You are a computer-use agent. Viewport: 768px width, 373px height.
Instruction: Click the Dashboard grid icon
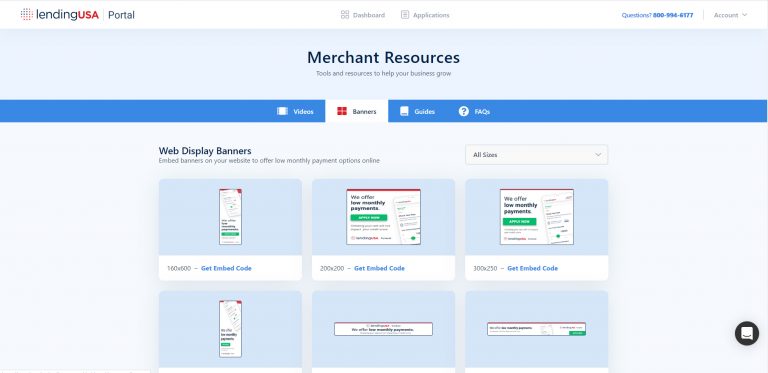[x=345, y=15]
